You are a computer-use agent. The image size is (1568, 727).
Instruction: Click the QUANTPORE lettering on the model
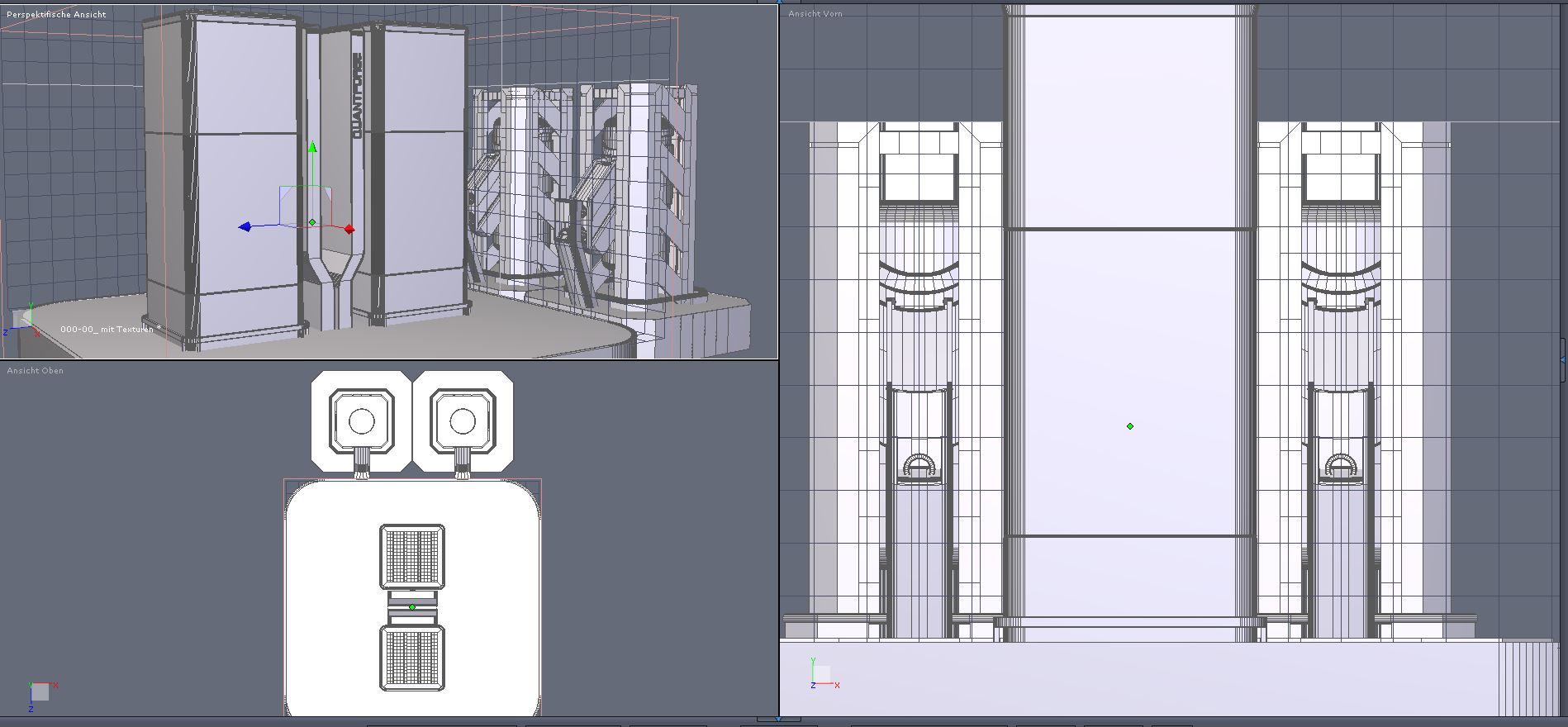click(358, 95)
